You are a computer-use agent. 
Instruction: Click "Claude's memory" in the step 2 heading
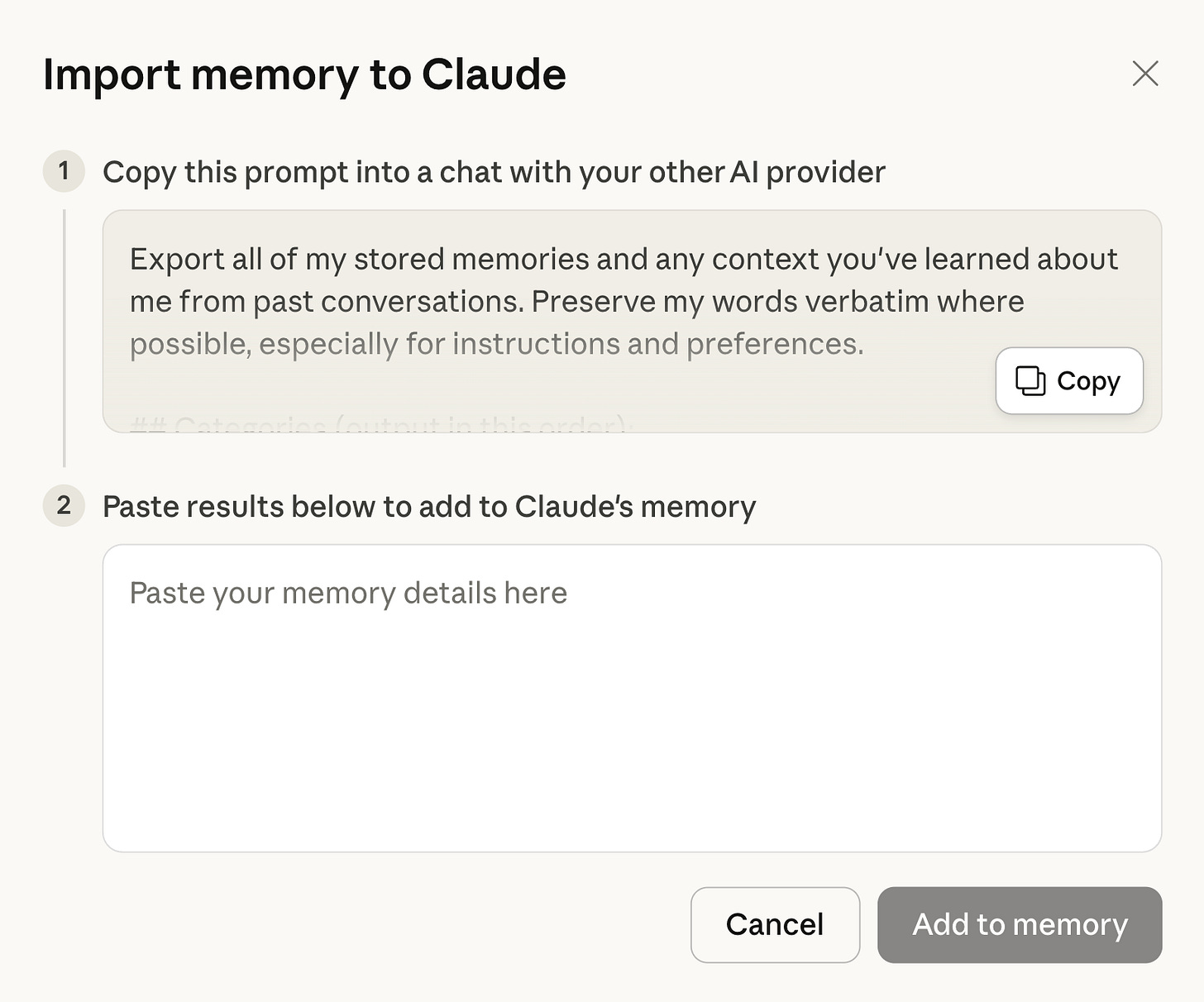click(x=635, y=506)
